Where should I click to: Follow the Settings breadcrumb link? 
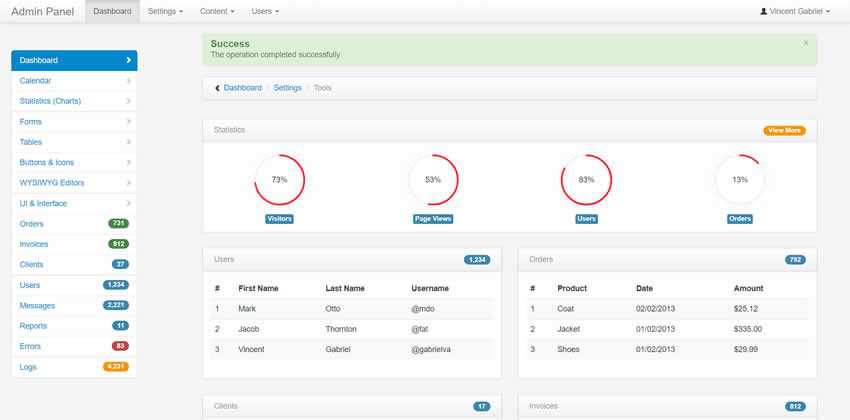tap(287, 88)
